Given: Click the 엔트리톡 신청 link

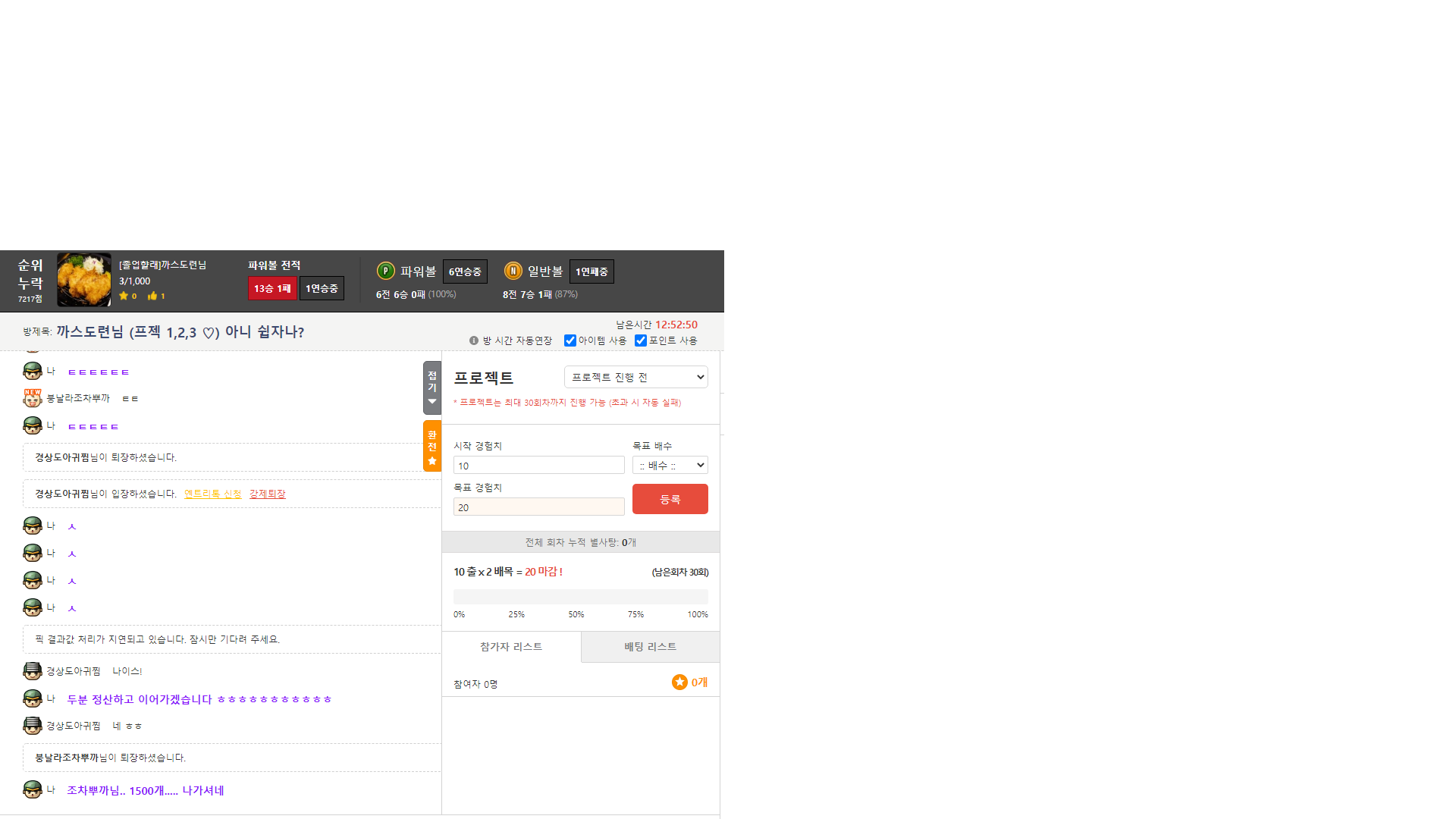Looking at the screenshot, I should pyautogui.click(x=212, y=494).
